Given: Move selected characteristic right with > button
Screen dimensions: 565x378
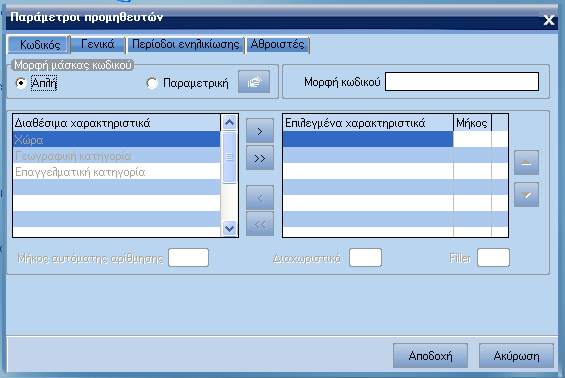Looking at the screenshot, I should (x=260, y=131).
